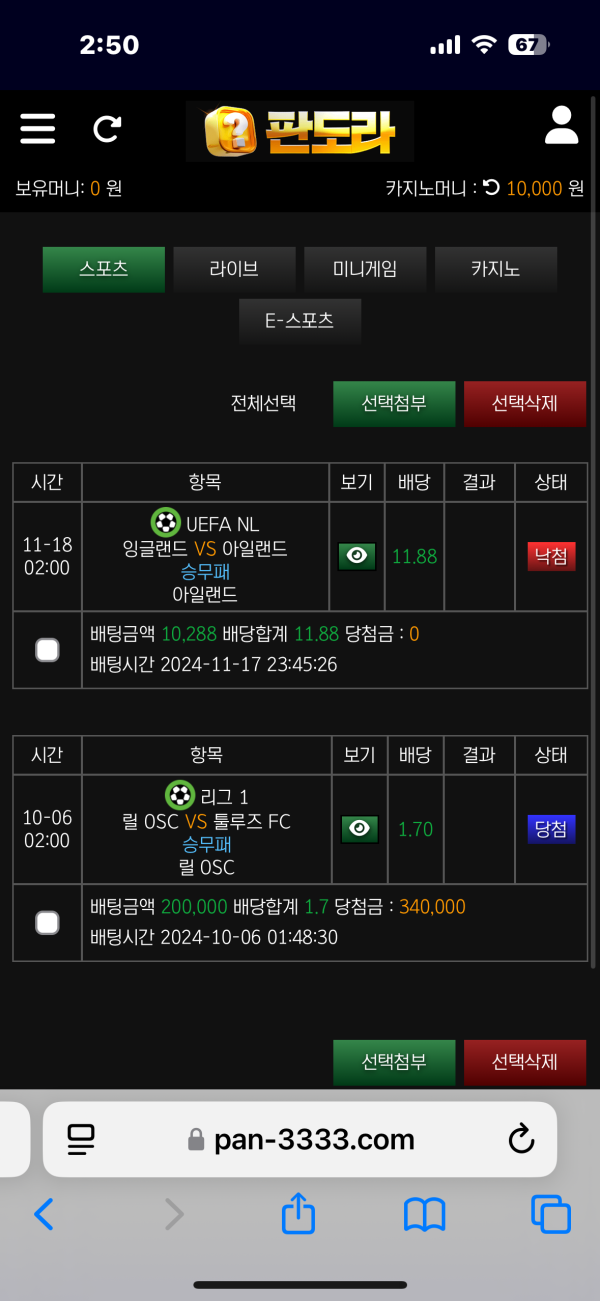Open the user profile icon

(x=562, y=127)
